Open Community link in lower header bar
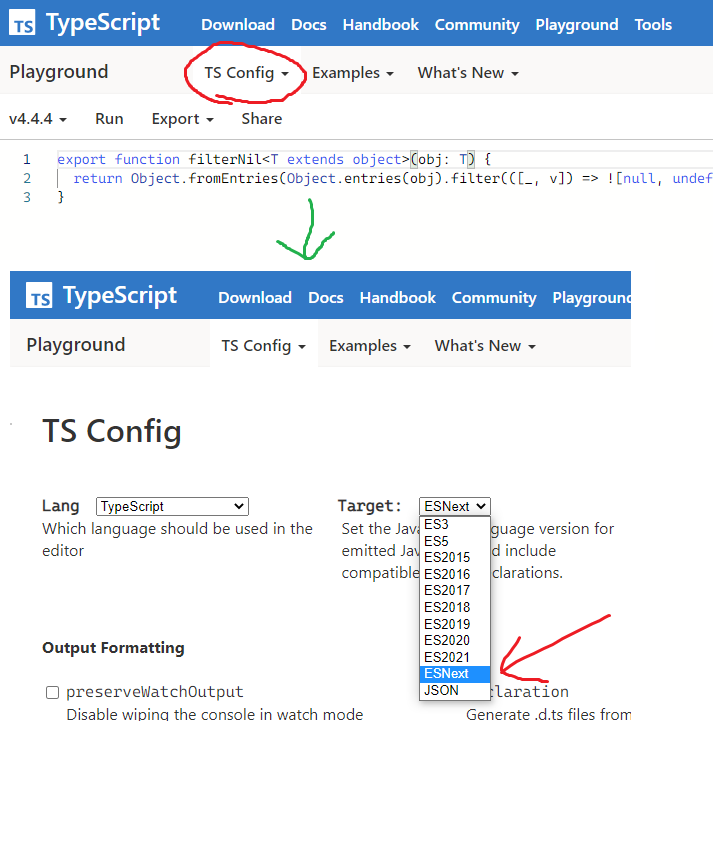Screen dimensions: 723x850 coord(494,298)
